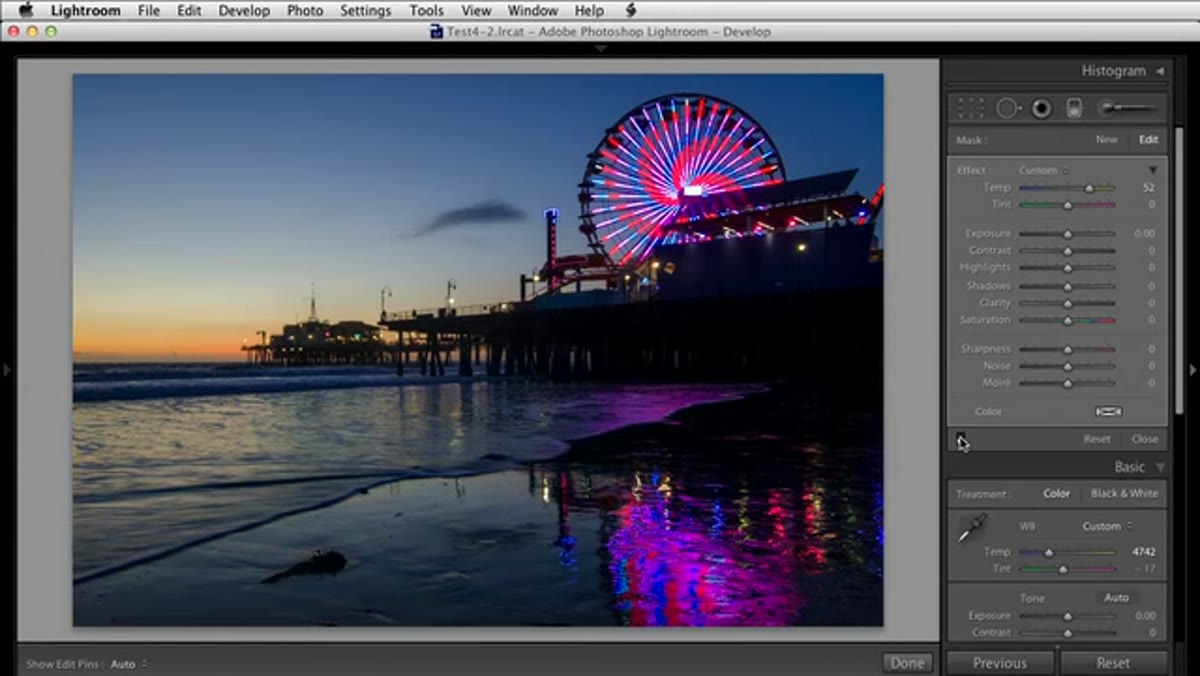Open the View menu
Screen dimensions: 1200x676
point(476,10)
